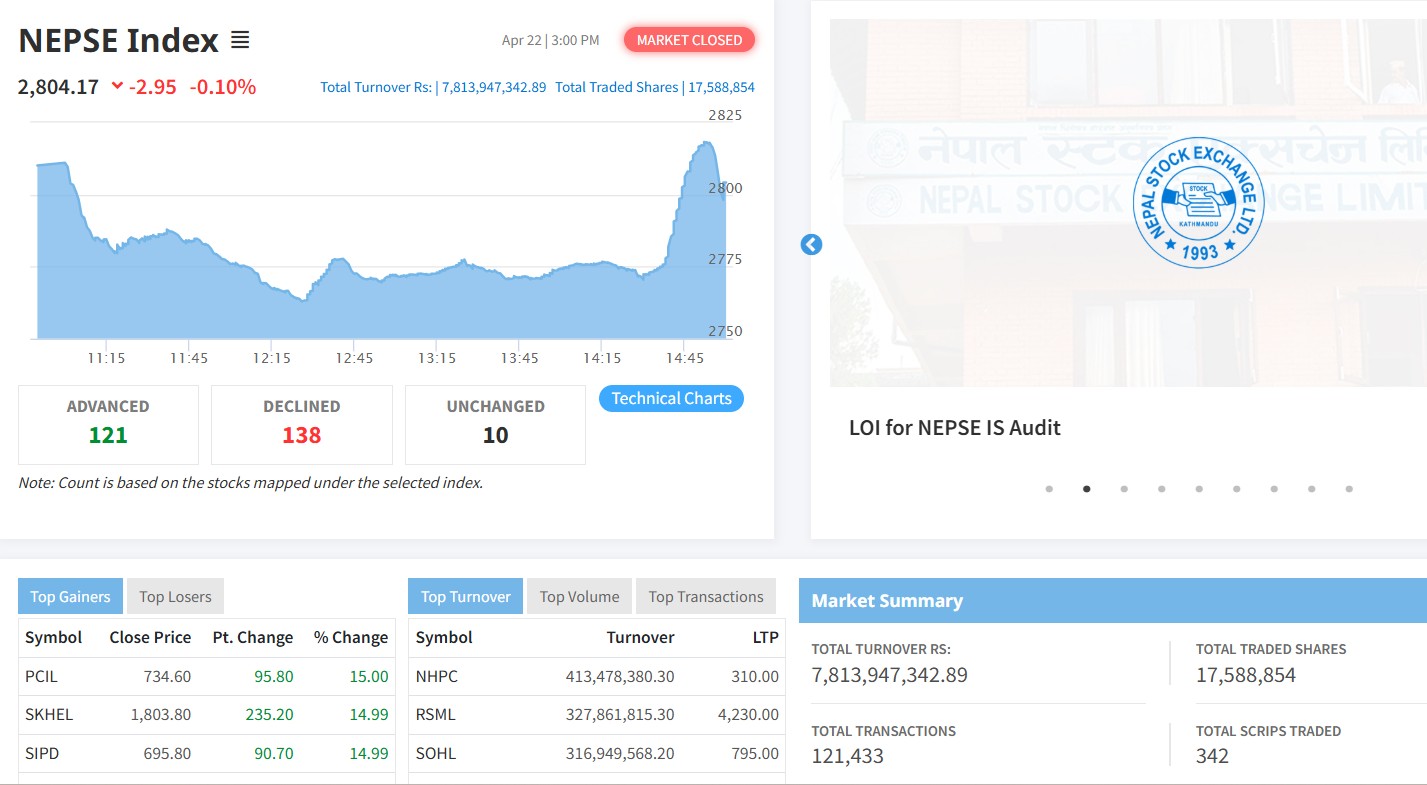Click the RSML symbol in turnover table
This screenshot has height=785, width=1427.
pyautogui.click(x=436, y=715)
